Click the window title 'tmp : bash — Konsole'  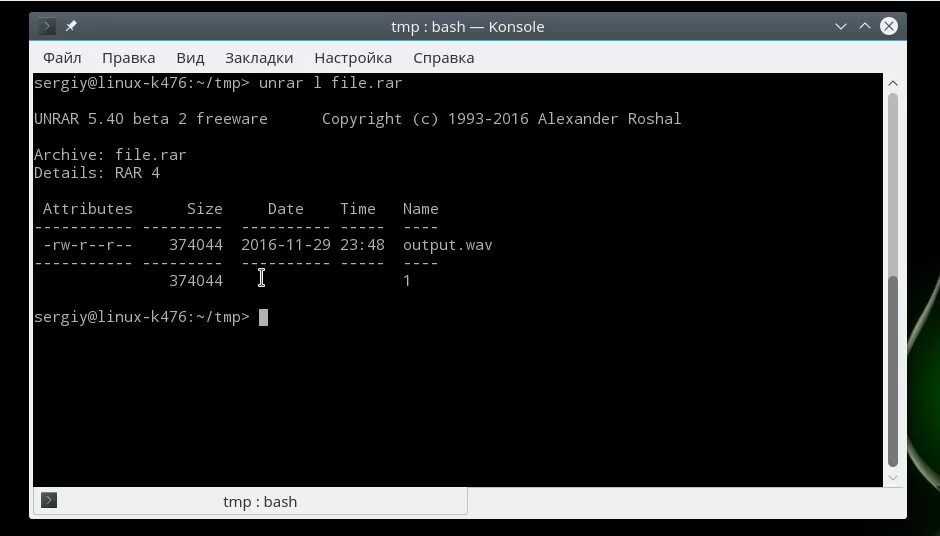pos(468,27)
